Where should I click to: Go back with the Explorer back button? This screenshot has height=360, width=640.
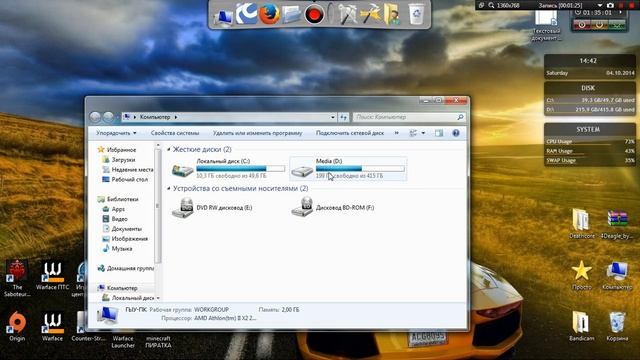click(x=95, y=117)
